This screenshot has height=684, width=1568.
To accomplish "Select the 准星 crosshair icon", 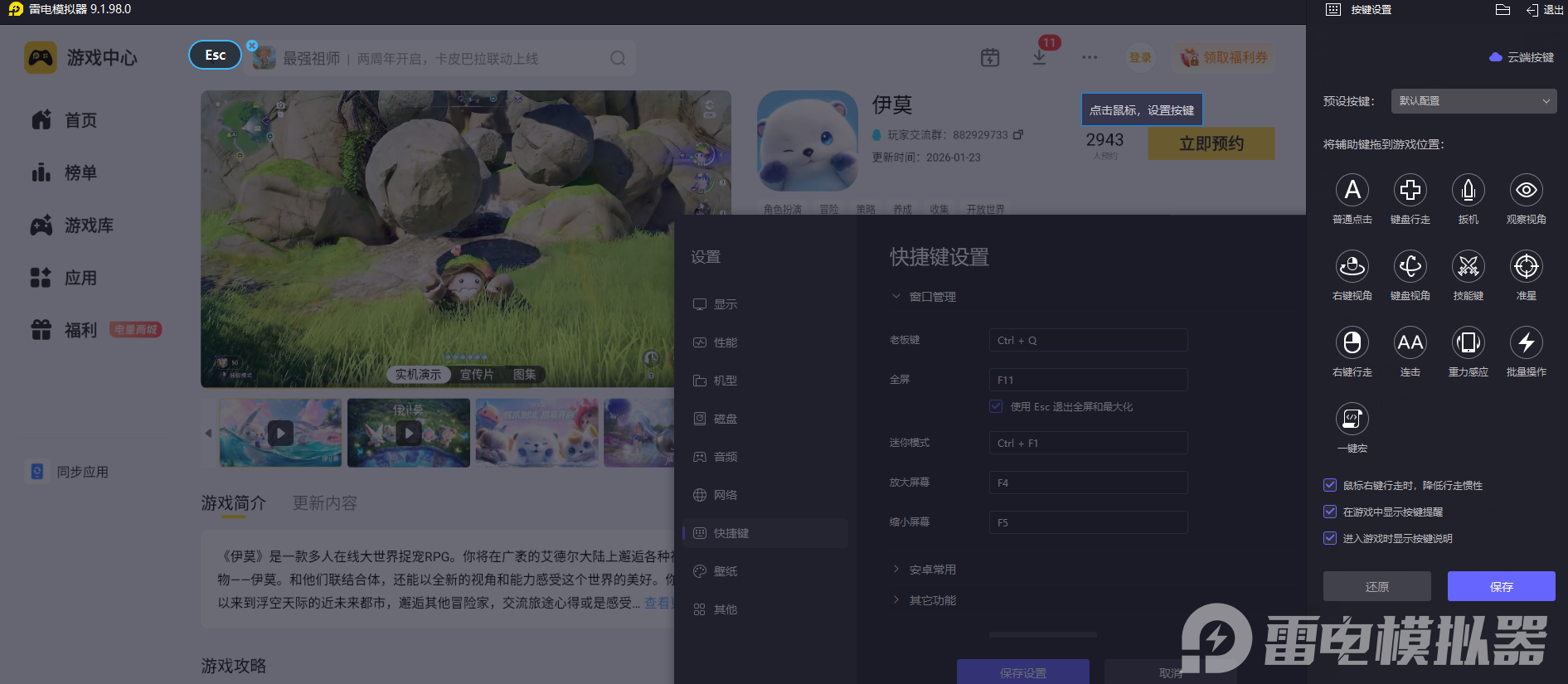I will (x=1526, y=267).
